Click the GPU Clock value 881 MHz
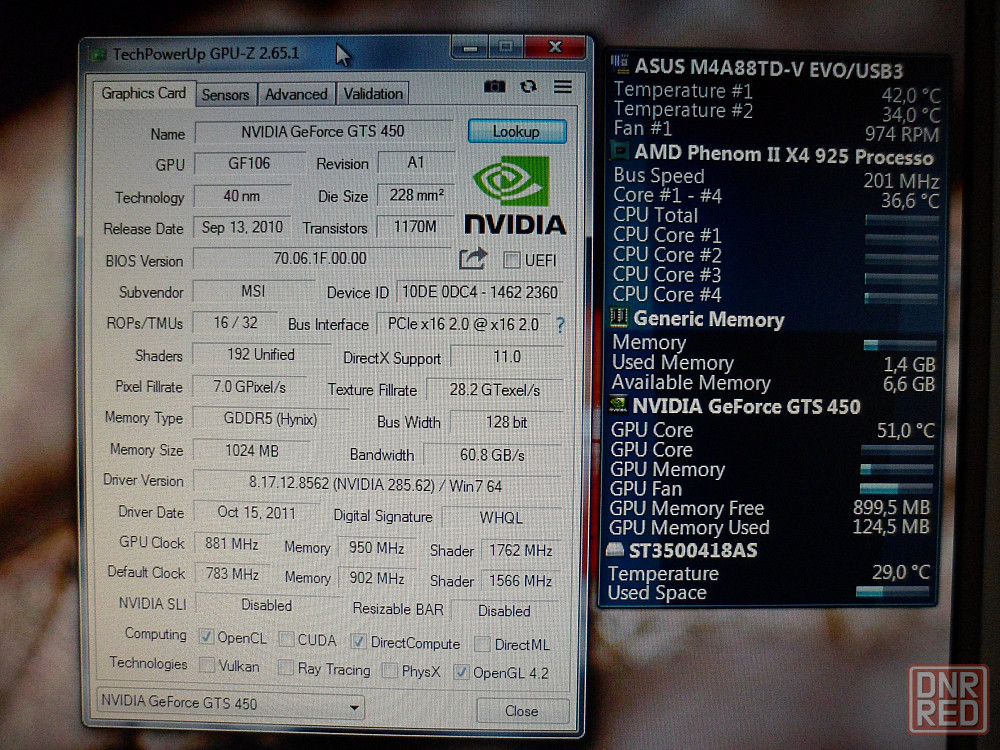 click(x=232, y=544)
